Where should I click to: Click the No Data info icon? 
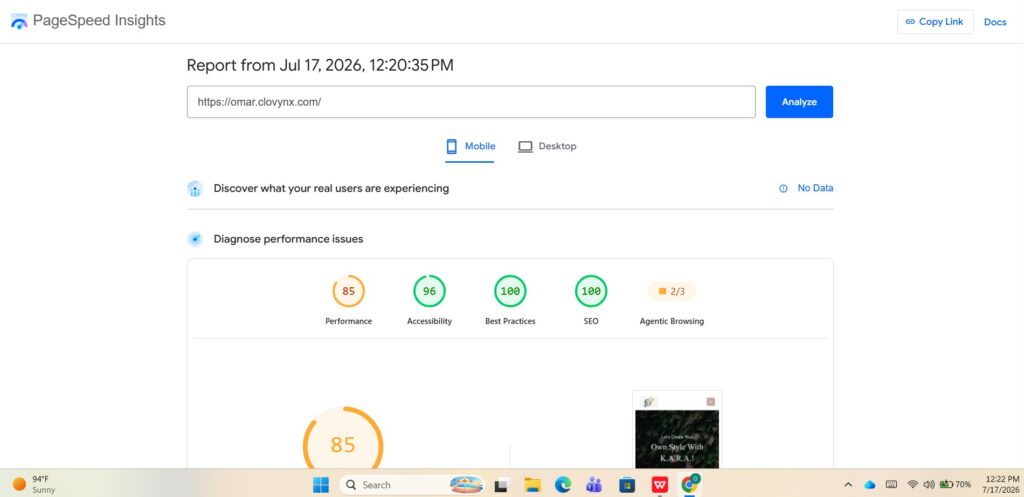point(783,188)
